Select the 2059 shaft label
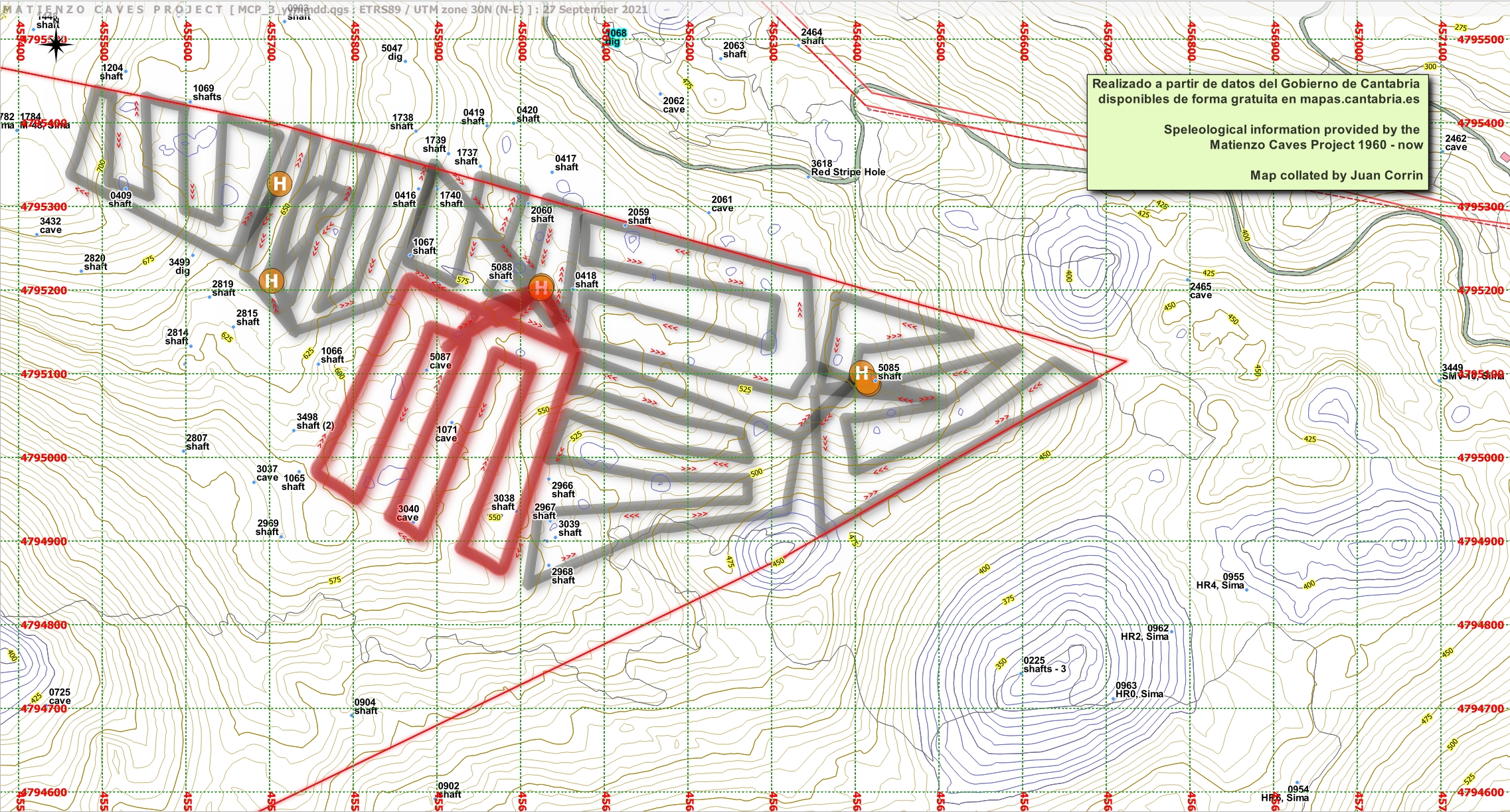The height and width of the screenshot is (812, 1510). (x=639, y=216)
